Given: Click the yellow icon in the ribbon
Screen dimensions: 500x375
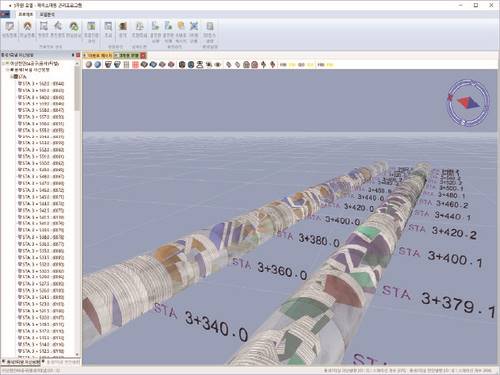Looking at the screenshot, I should pos(181,26).
